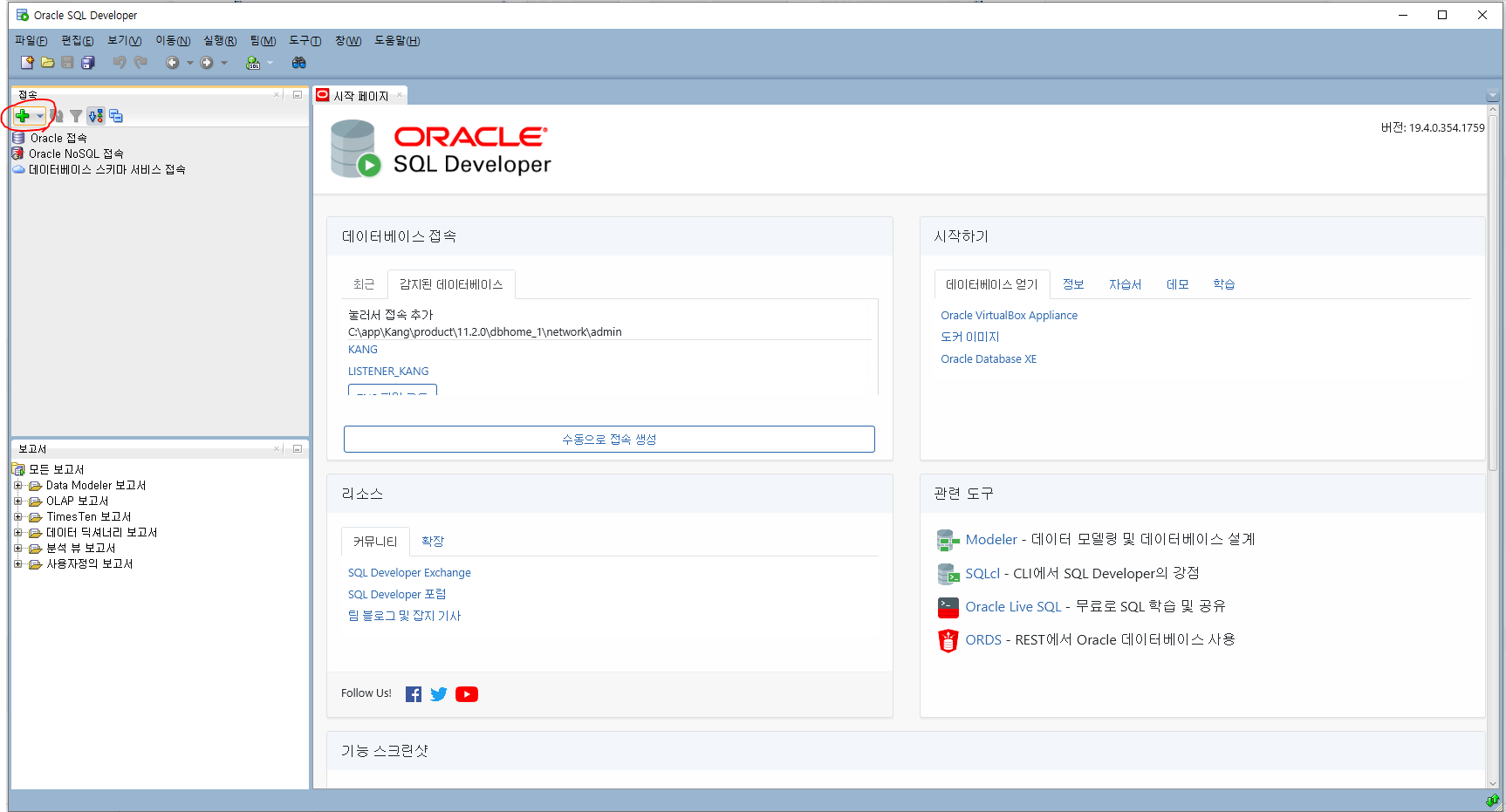Open the Back history dropdown arrow
The width and height of the screenshot is (1506, 812).
(189, 63)
